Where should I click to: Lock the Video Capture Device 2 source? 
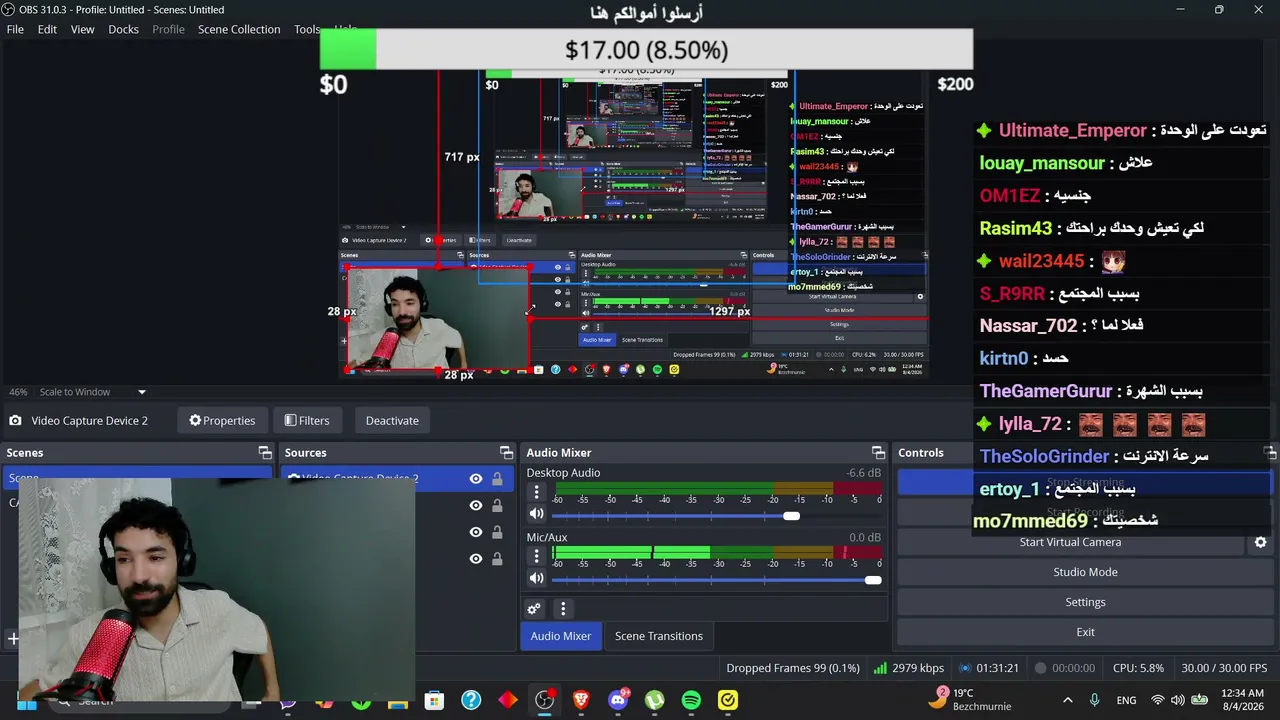[x=497, y=479]
